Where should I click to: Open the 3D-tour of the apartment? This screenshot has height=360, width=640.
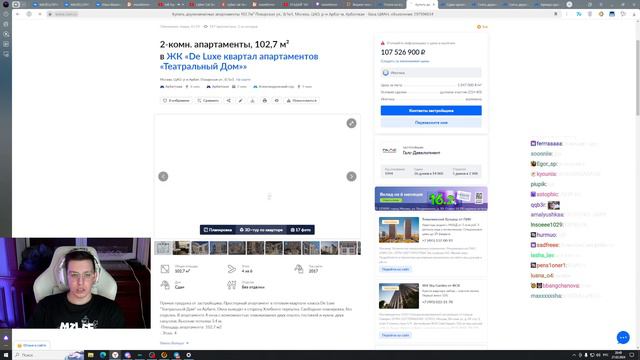(x=261, y=230)
